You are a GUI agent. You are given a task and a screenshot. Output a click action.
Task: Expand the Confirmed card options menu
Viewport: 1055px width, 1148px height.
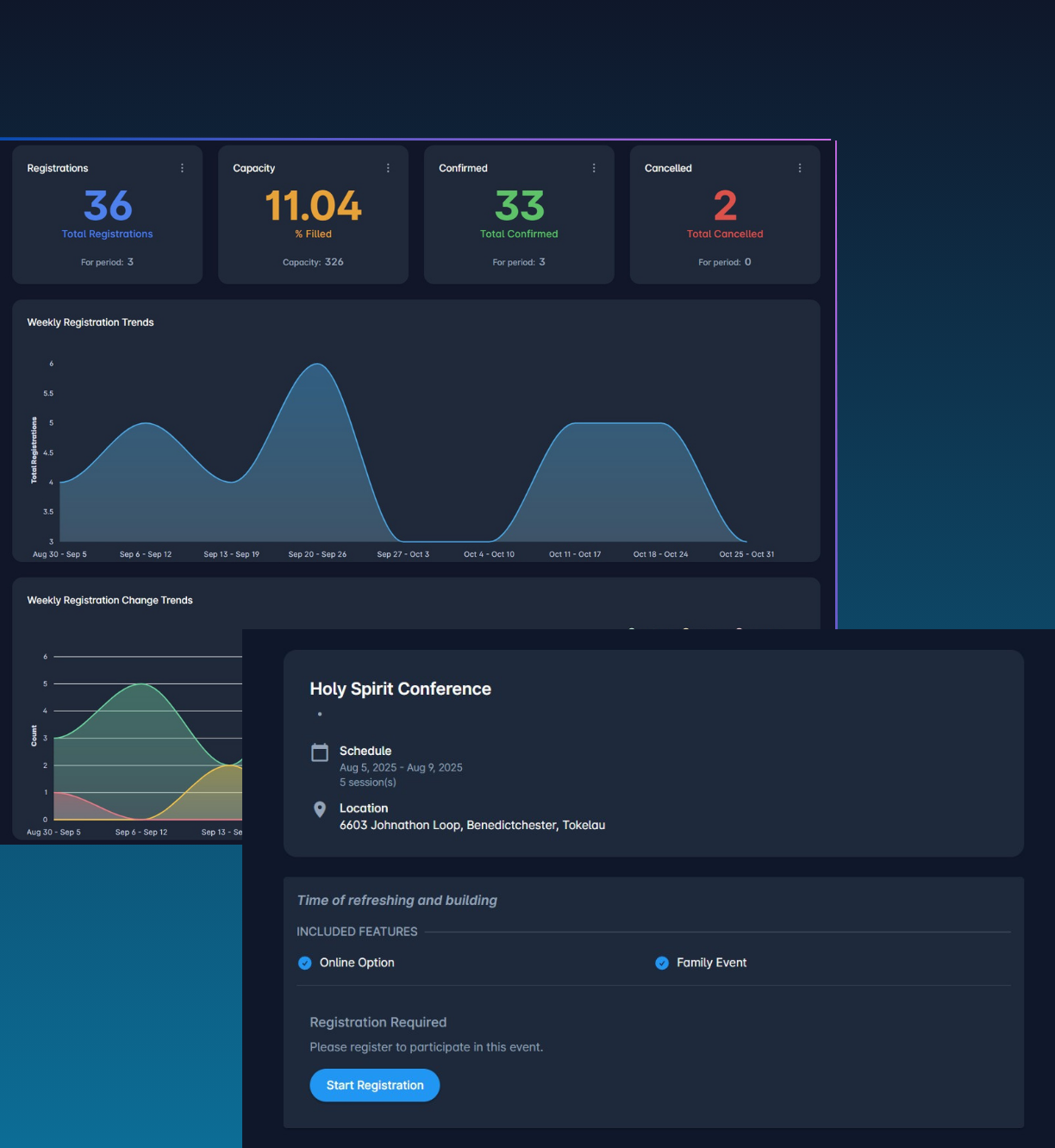[x=594, y=168]
